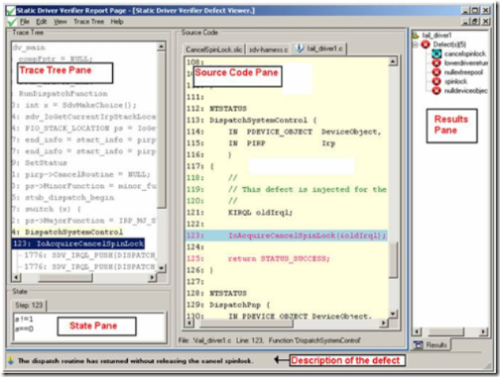Click the lowerdriverreturn red defect icon
Viewport: 500px width, 377px height.
(x=436, y=63)
